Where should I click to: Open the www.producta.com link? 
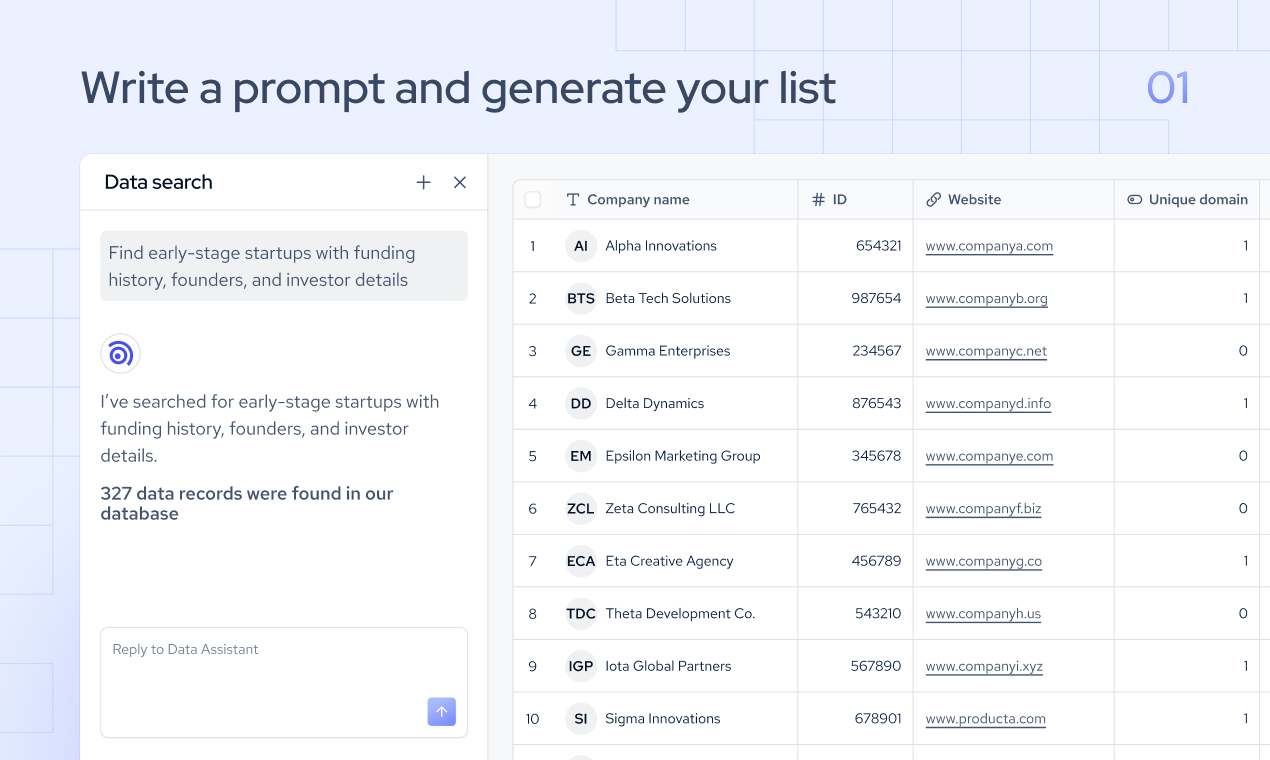(985, 719)
